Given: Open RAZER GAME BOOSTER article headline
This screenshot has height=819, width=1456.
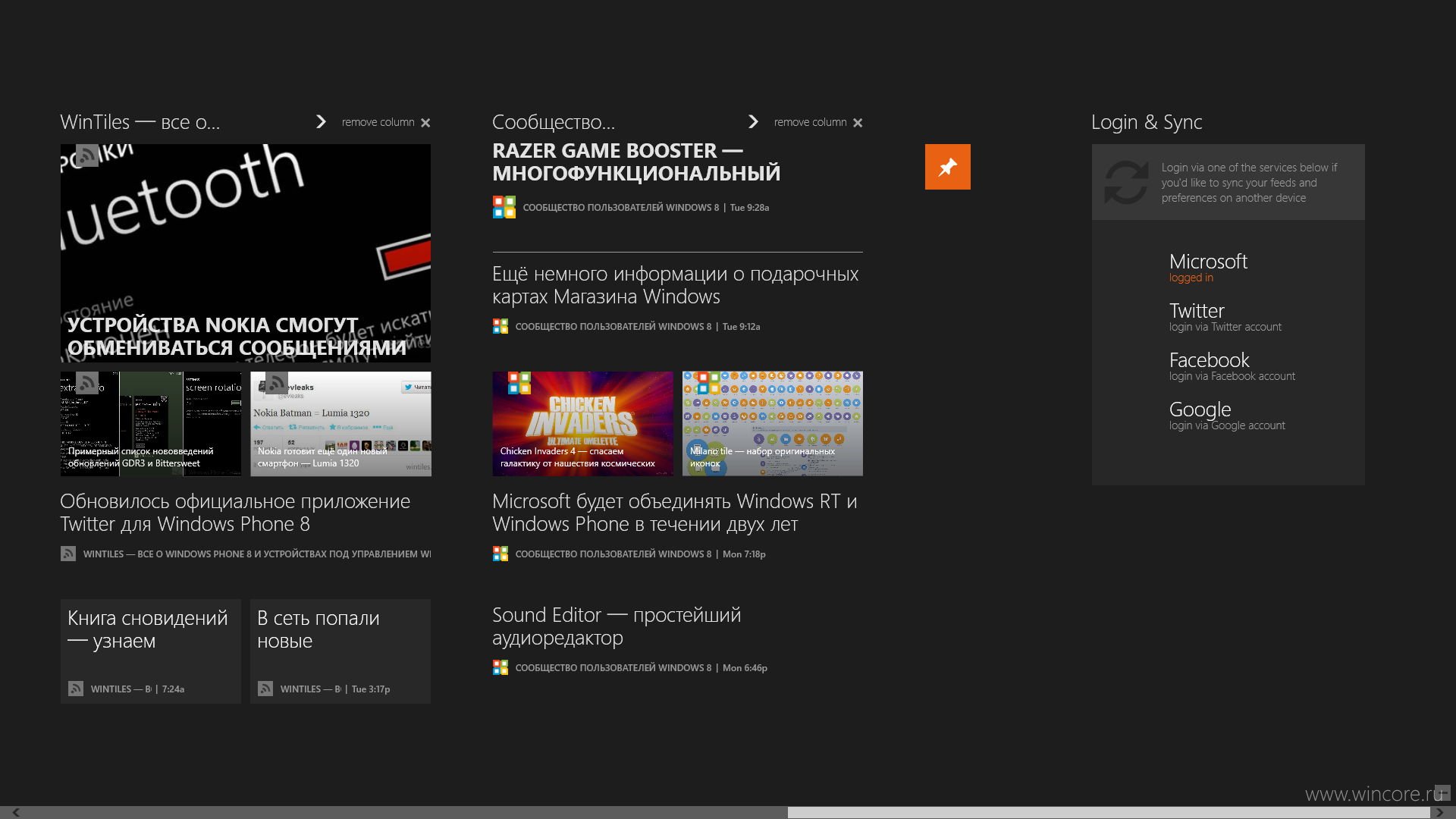Looking at the screenshot, I should coord(636,162).
